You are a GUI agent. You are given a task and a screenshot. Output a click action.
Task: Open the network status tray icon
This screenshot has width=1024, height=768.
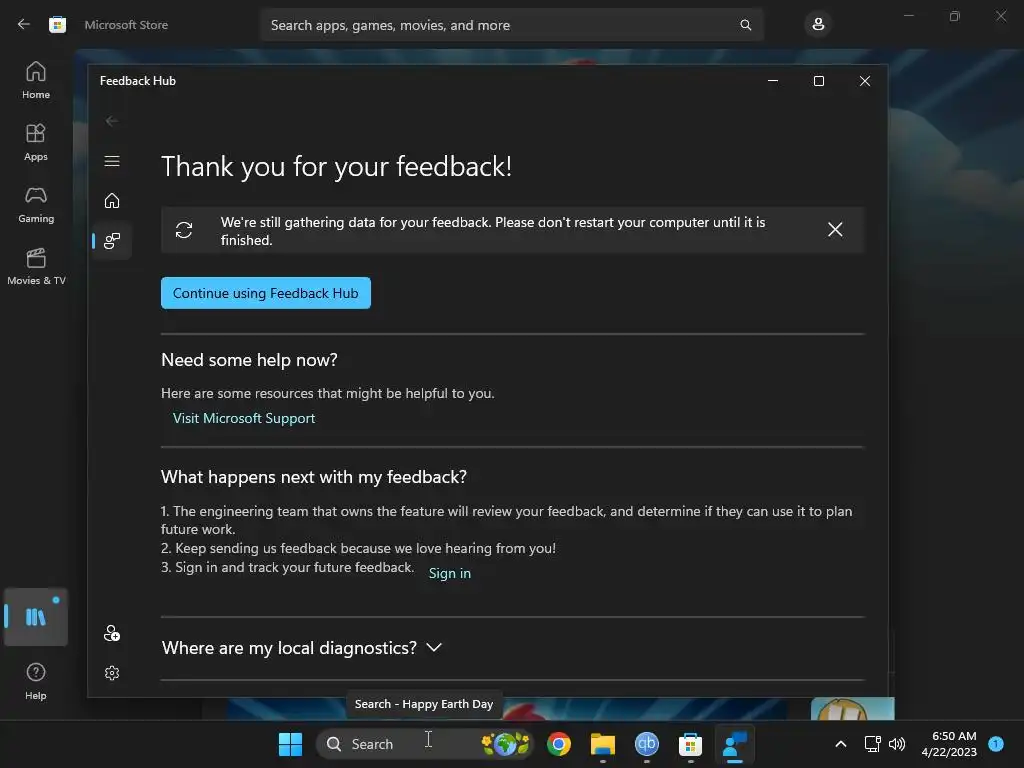872,744
